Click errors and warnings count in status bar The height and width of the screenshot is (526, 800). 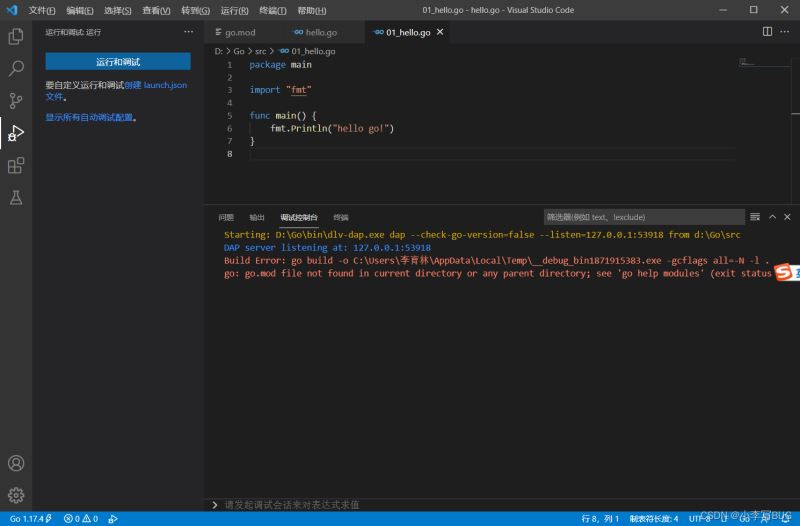click(x=80, y=519)
